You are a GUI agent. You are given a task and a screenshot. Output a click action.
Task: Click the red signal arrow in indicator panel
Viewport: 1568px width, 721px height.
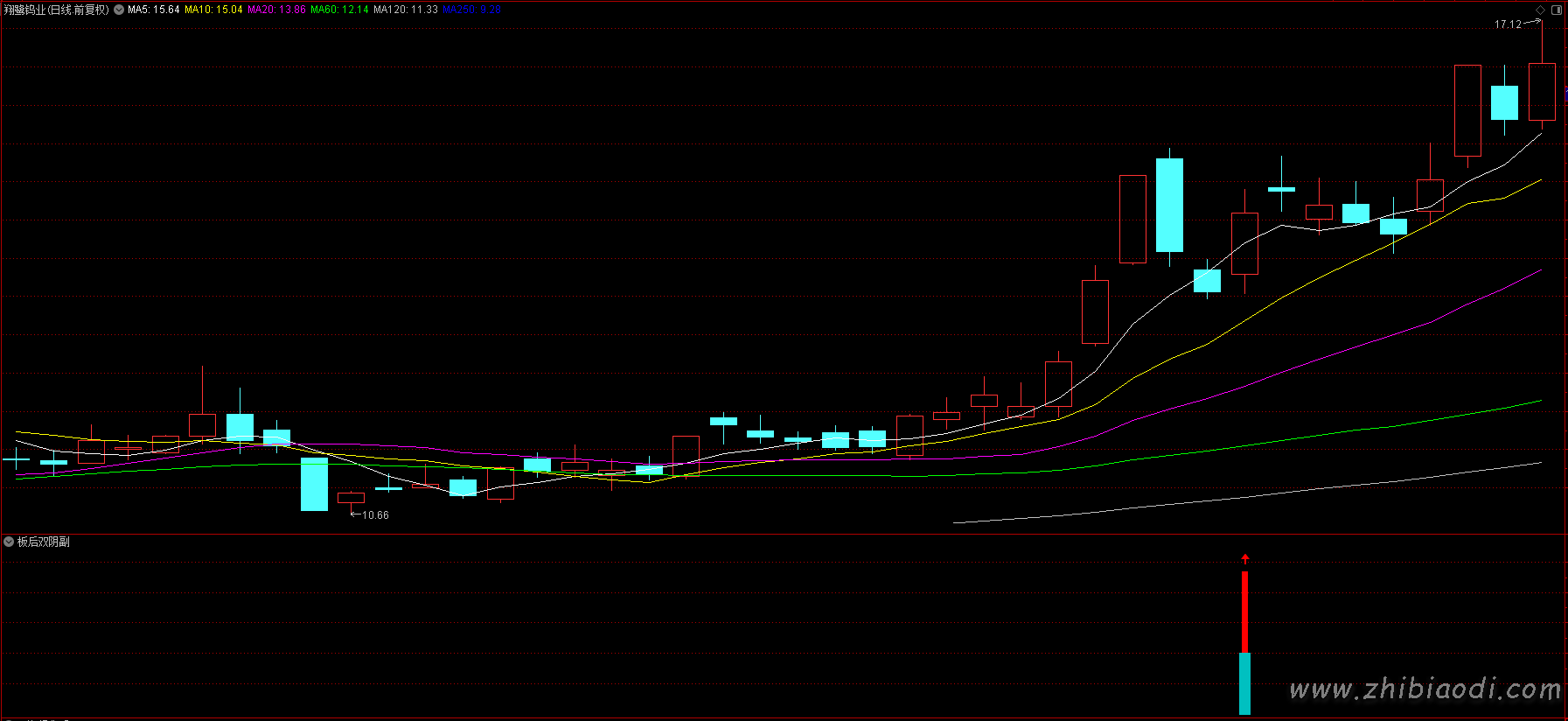[1245, 558]
